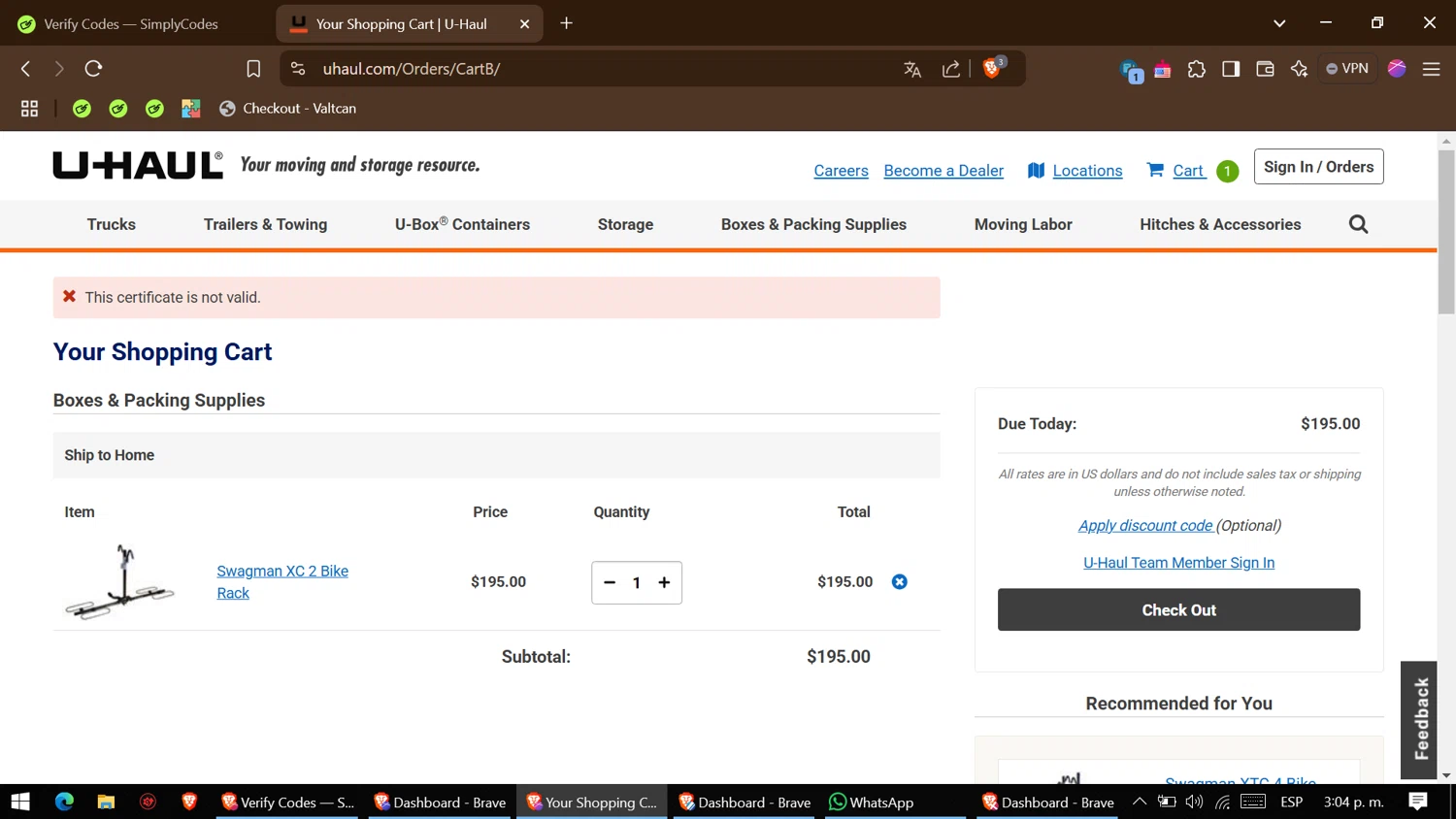Image resolution: width=1456 pixels, height=819 pixels.
Task: Increase quantity with the plus button
Action: point(664,582)
